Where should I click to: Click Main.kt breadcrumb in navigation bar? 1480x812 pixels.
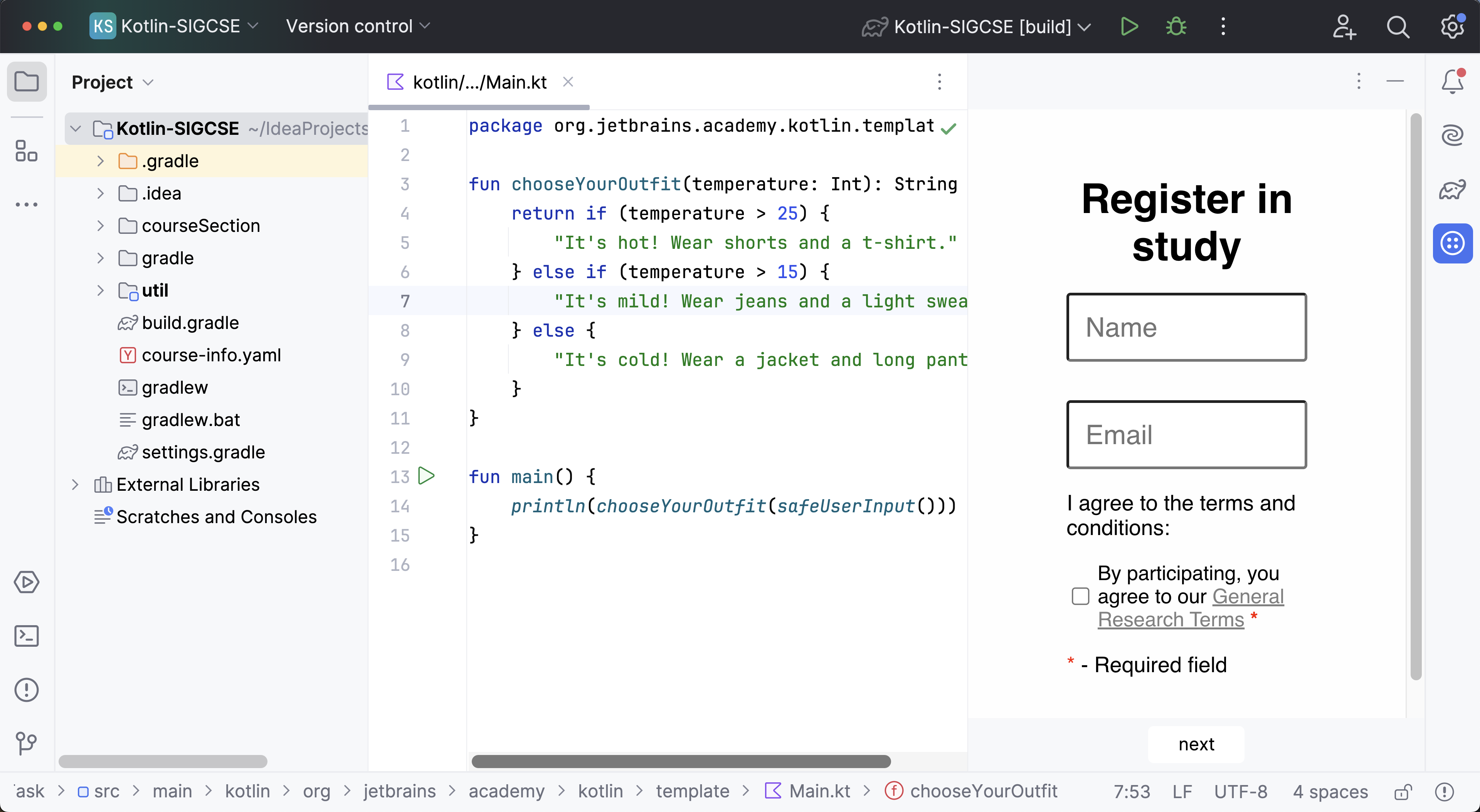click(x=807, y=791)
